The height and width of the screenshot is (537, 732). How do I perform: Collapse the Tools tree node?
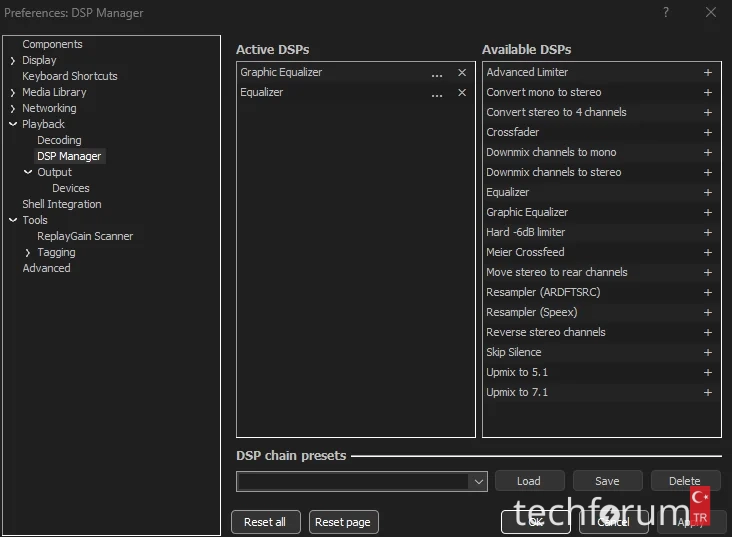tap(13, 220)
